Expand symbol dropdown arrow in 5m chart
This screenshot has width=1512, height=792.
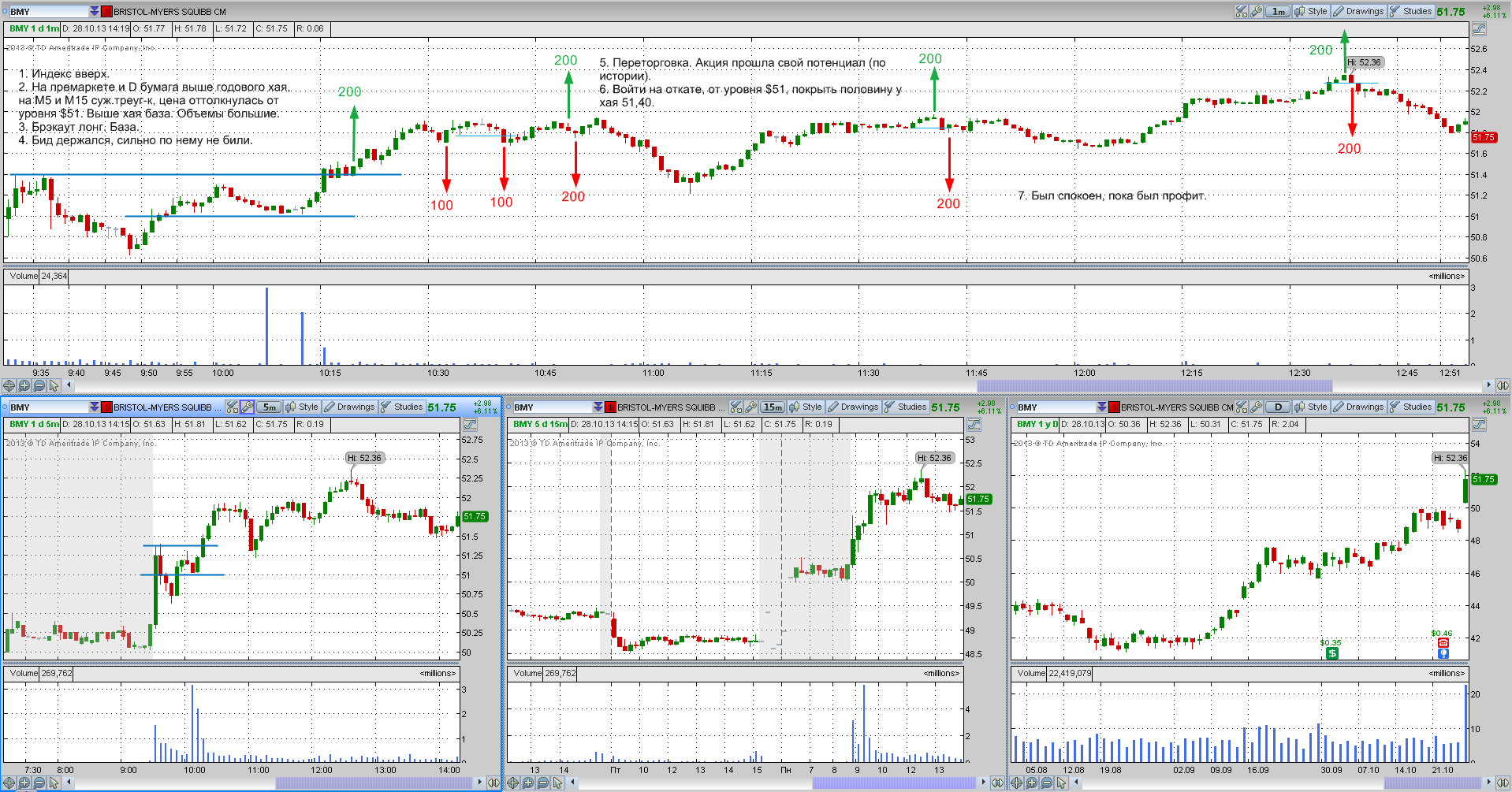(x=95, y=407)
